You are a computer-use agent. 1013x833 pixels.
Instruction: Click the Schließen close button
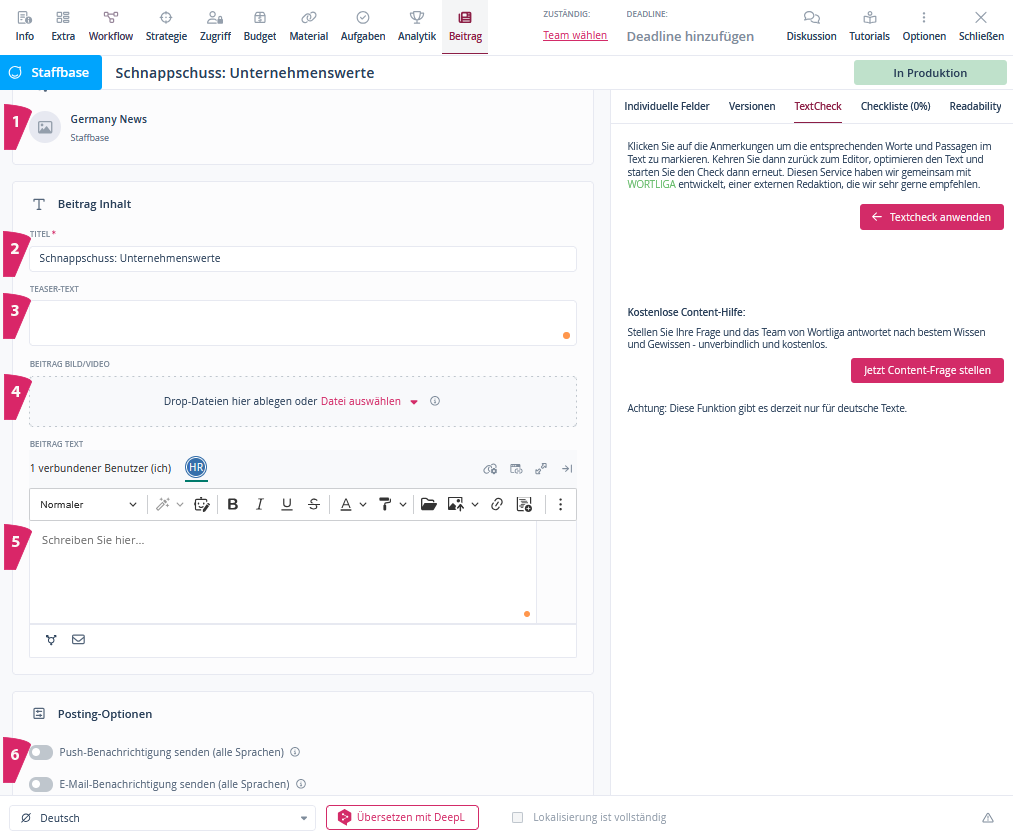coord(981,26)
